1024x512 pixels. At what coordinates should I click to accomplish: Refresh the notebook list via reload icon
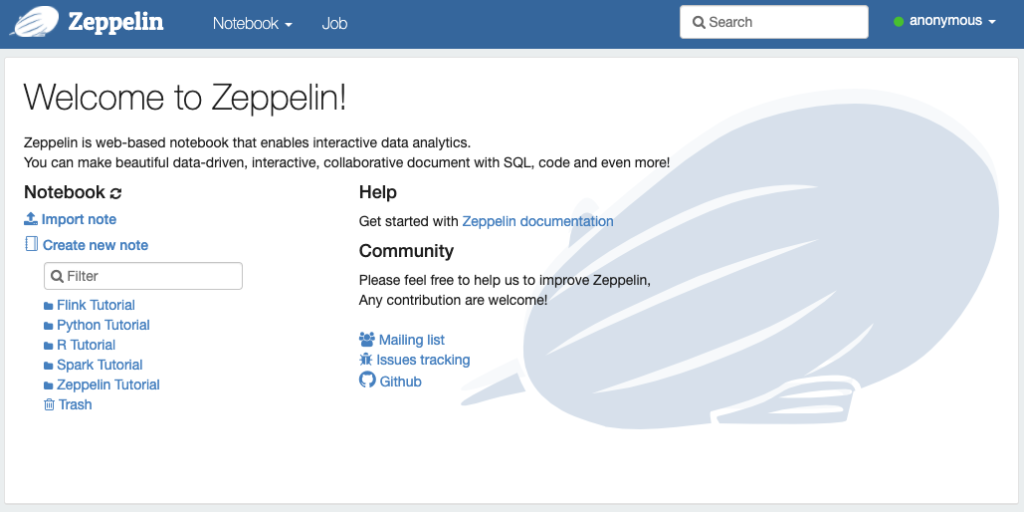(x=116, y=193)
